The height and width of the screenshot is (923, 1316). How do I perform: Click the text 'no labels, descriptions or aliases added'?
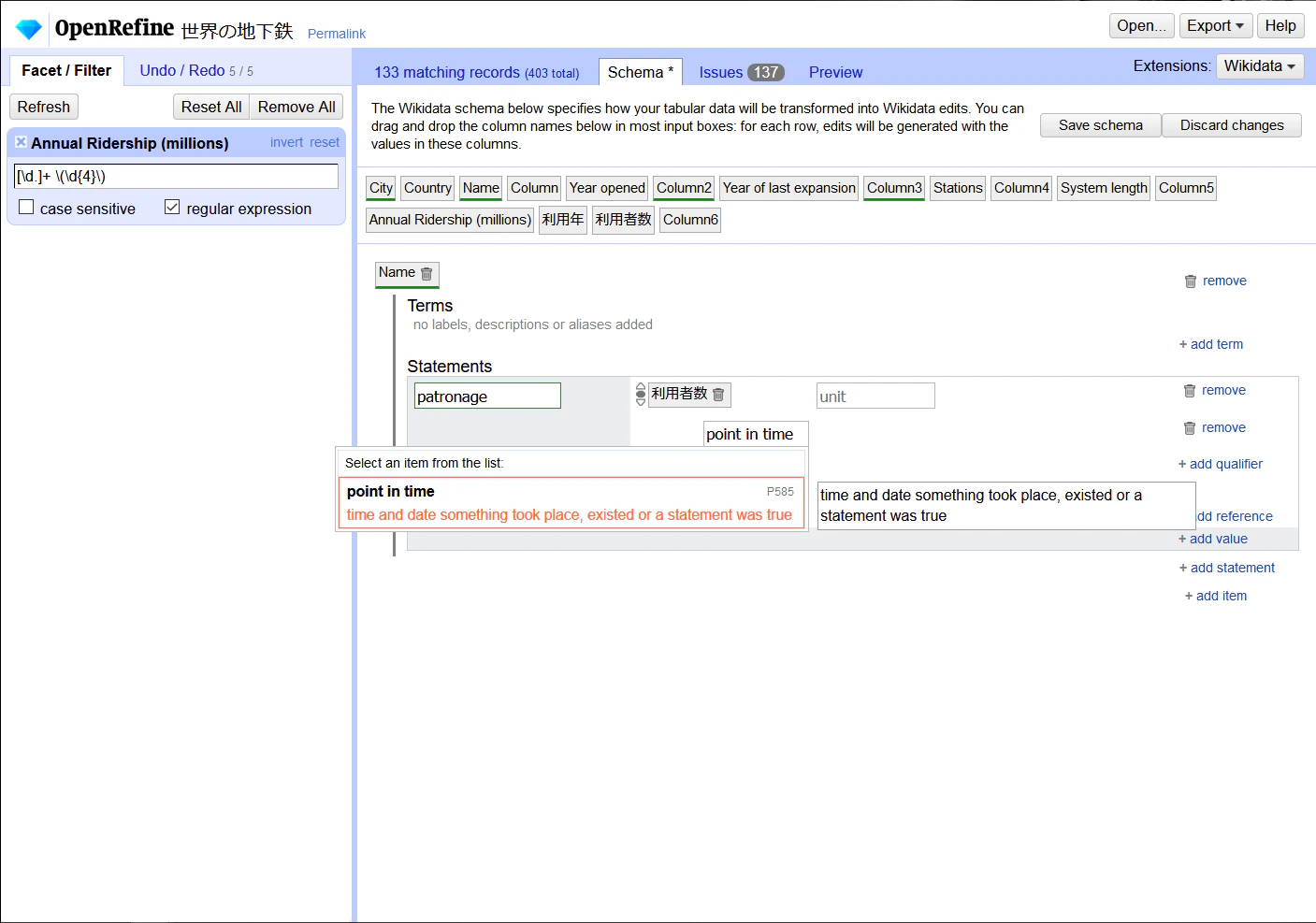pyautogui.click(x=533, y=324)
